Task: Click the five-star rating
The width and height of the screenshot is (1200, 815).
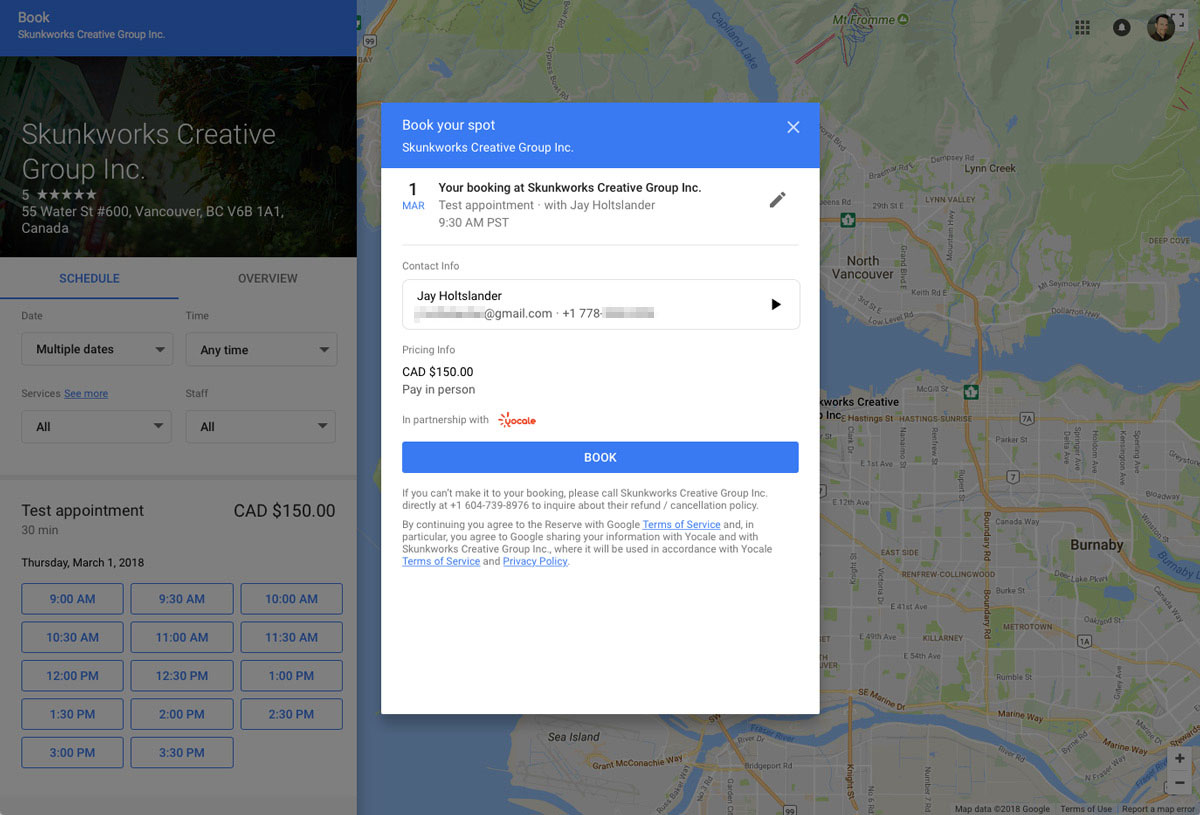Action: point(67,194)
